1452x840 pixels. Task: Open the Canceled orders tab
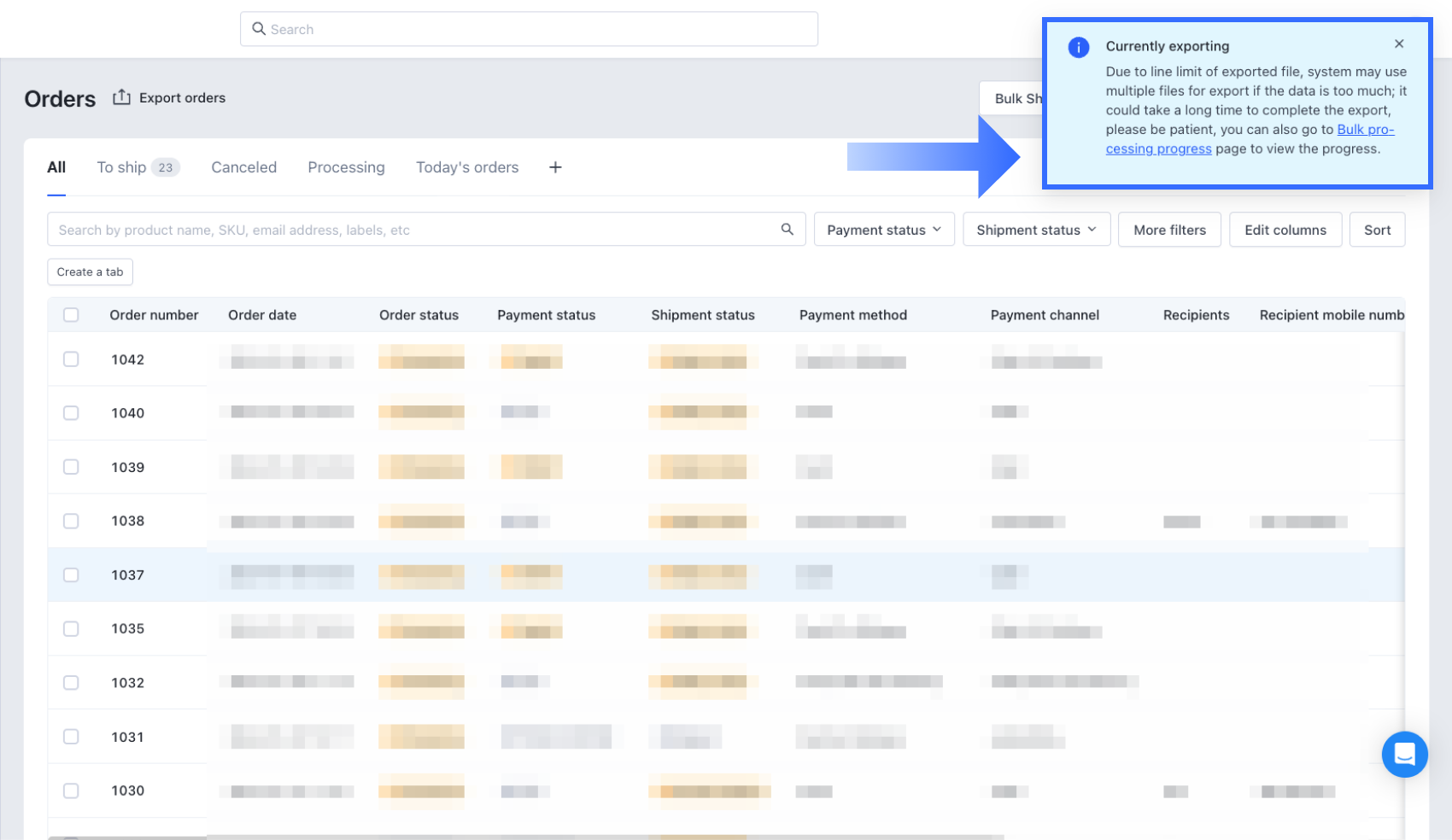pos(243,167)
